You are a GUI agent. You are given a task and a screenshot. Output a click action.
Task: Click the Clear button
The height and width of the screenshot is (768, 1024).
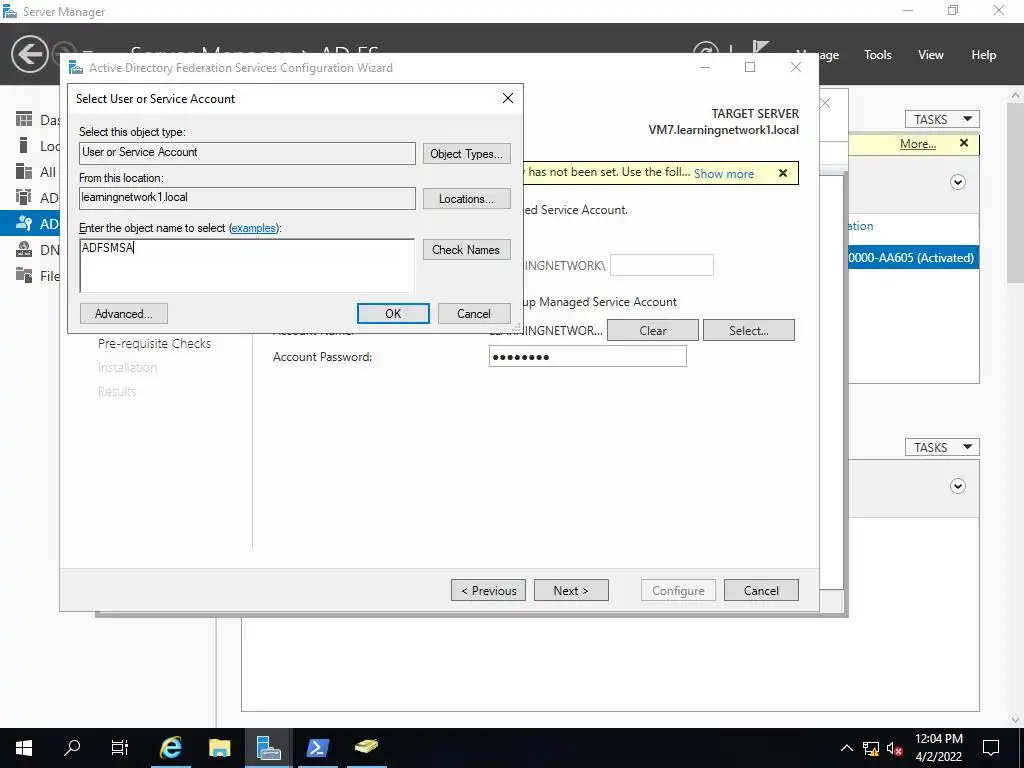pyautogui.click(x=652, y=330)
